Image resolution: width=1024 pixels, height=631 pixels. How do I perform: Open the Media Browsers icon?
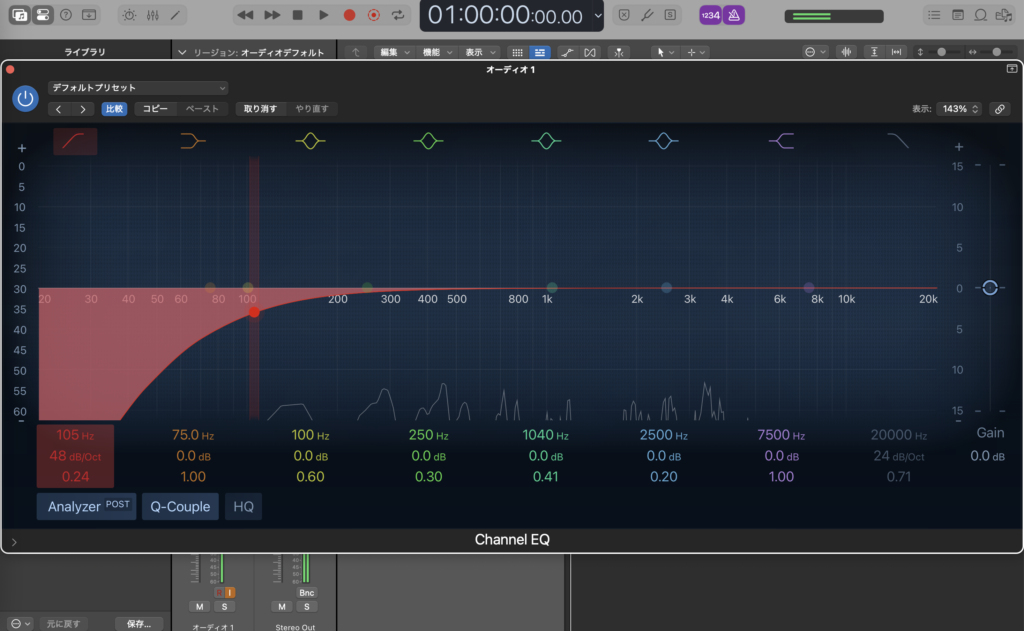click(1004, 15)
